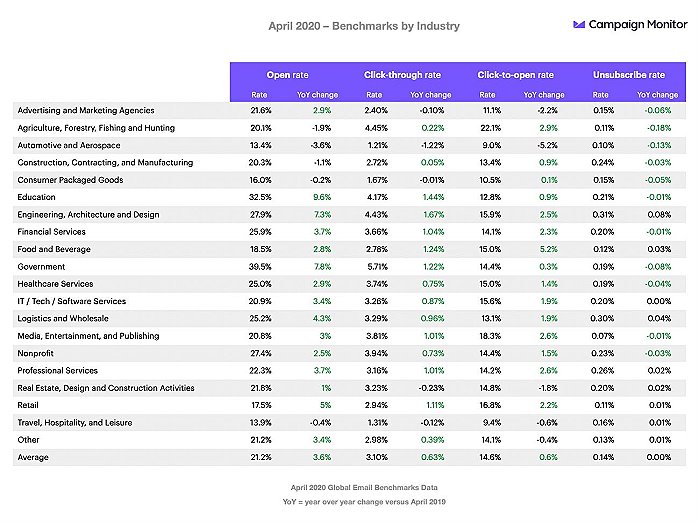Image resolution: width=699 pixels, height=523 pixels.
Task: Click the Government open rate 39.5% value
Action: [260, 267]
